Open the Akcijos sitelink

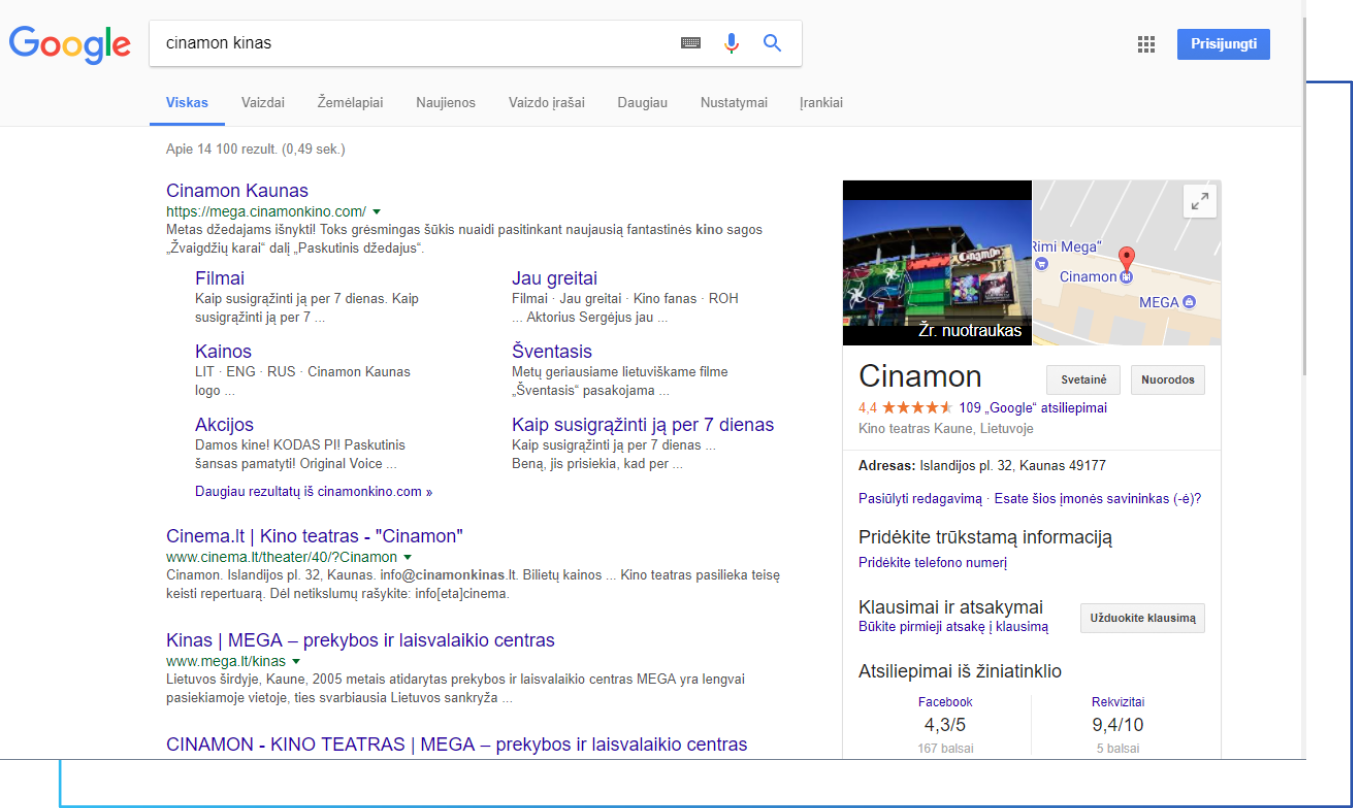[x=224, y=424]
